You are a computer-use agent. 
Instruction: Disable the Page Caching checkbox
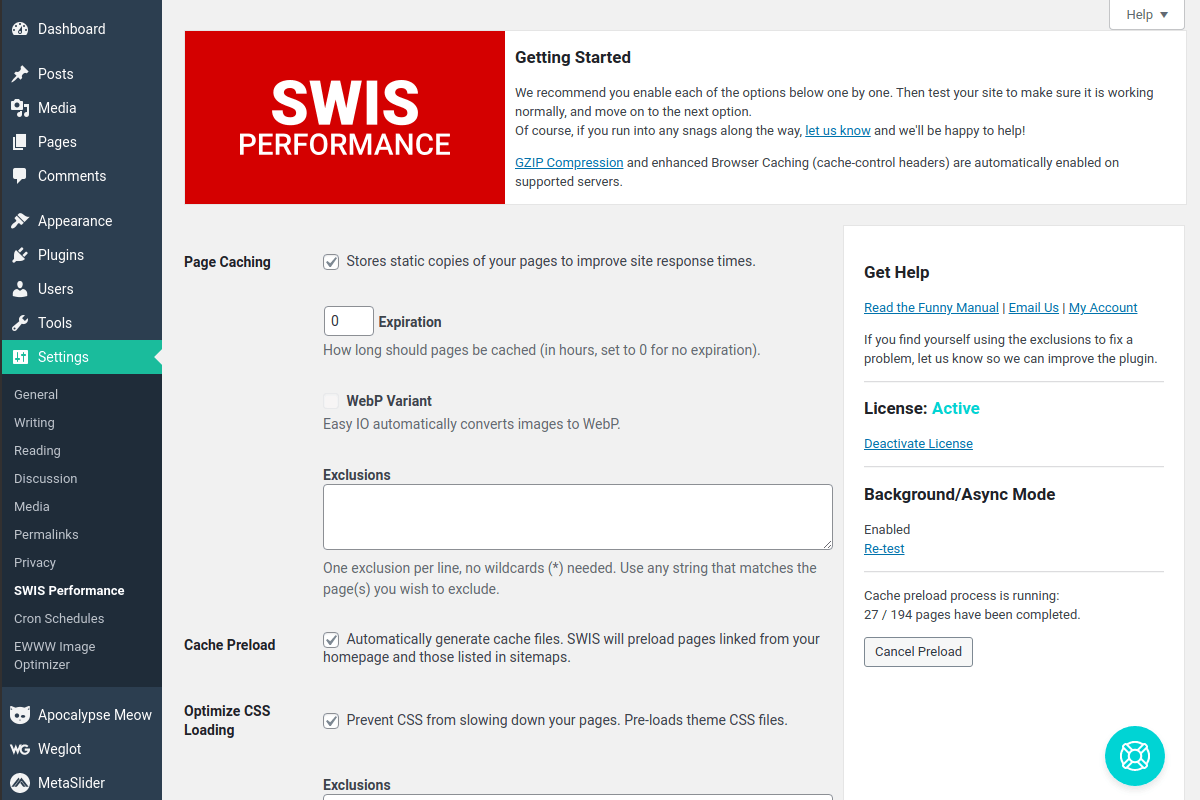331,262
